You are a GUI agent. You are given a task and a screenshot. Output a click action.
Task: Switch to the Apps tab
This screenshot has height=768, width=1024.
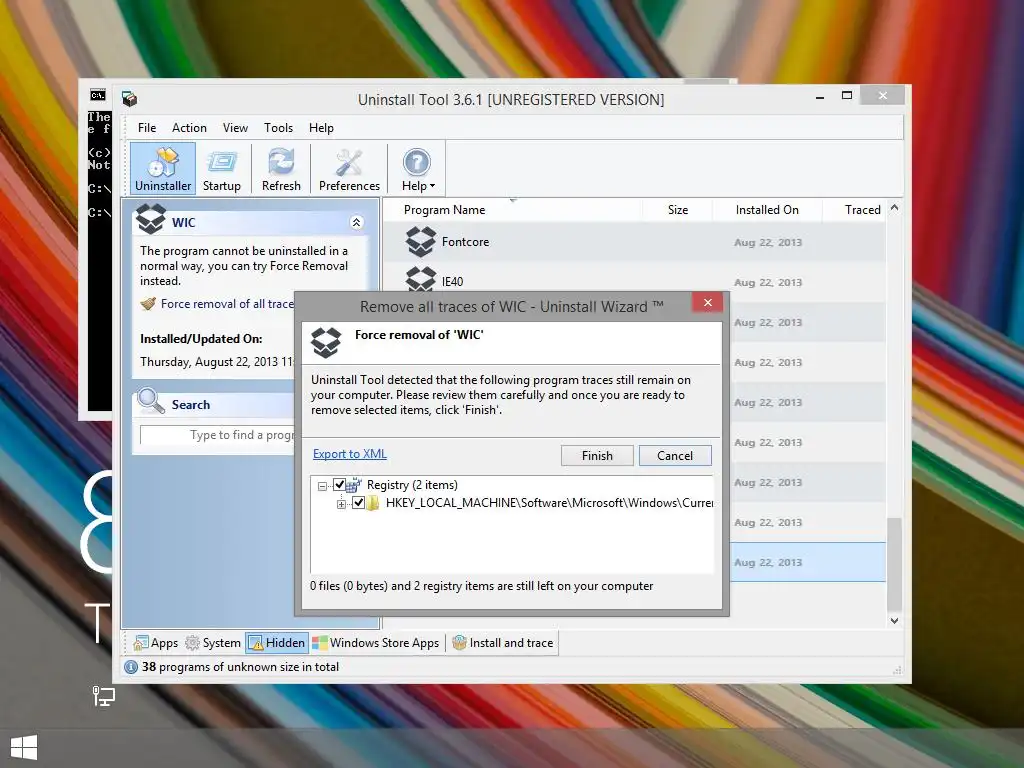coord(155,643)
